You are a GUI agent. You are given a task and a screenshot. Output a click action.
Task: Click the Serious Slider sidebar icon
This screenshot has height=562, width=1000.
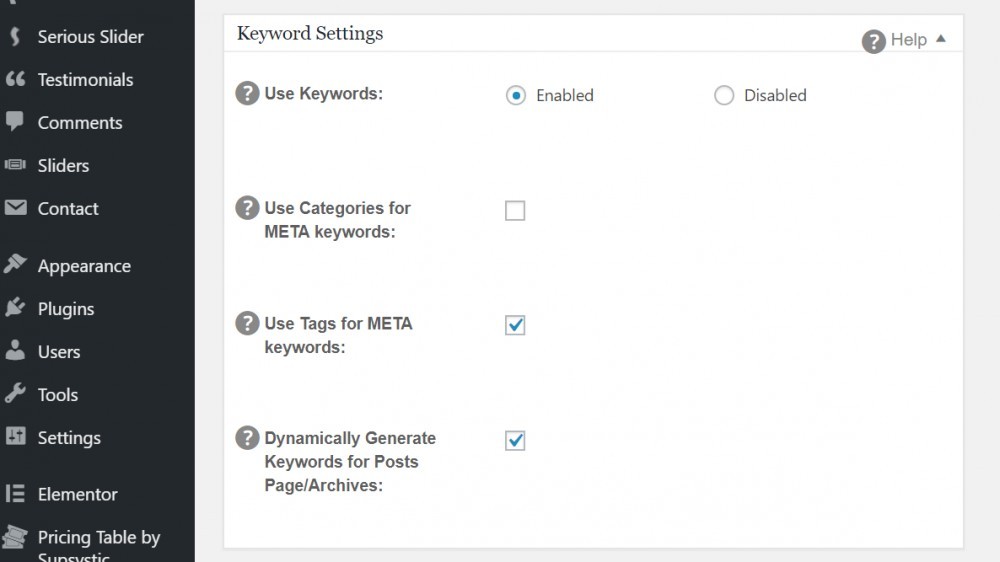(15, 36)
